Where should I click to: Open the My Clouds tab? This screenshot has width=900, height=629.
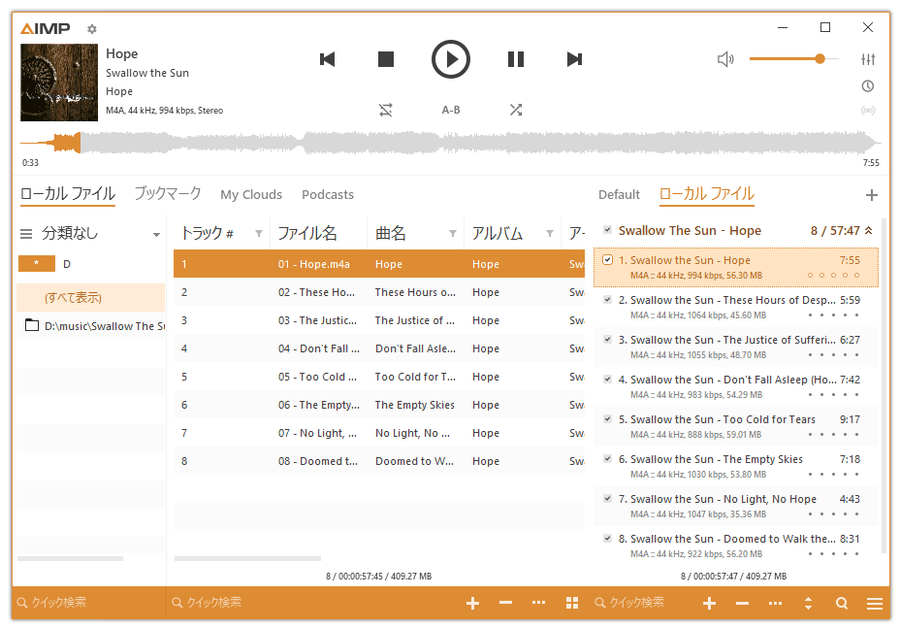251,195
